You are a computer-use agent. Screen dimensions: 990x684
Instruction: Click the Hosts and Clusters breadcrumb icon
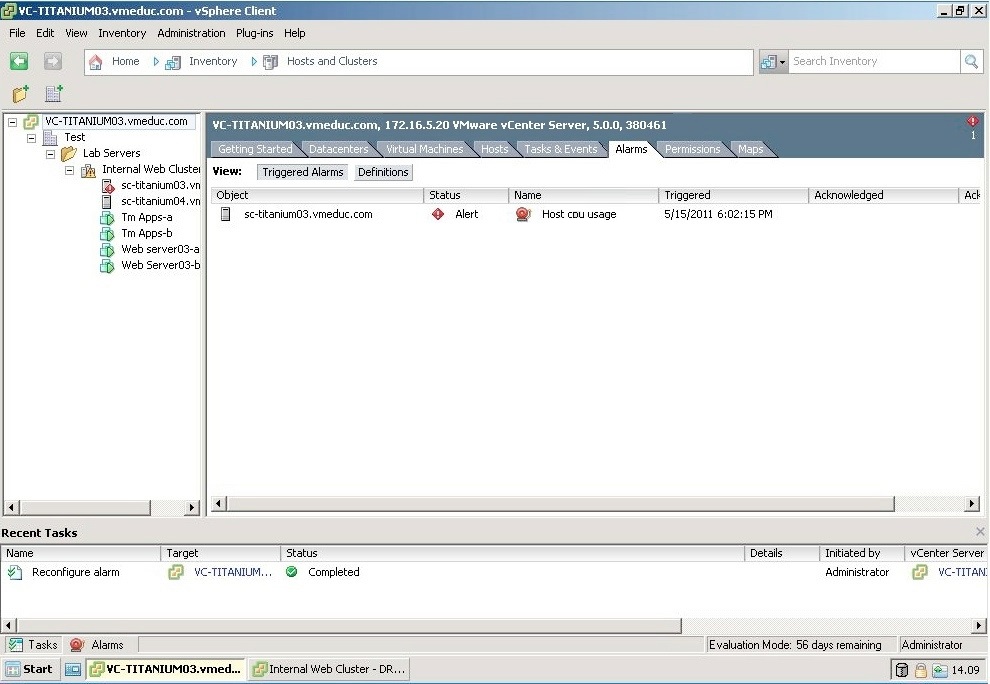(x=270, y=62)
